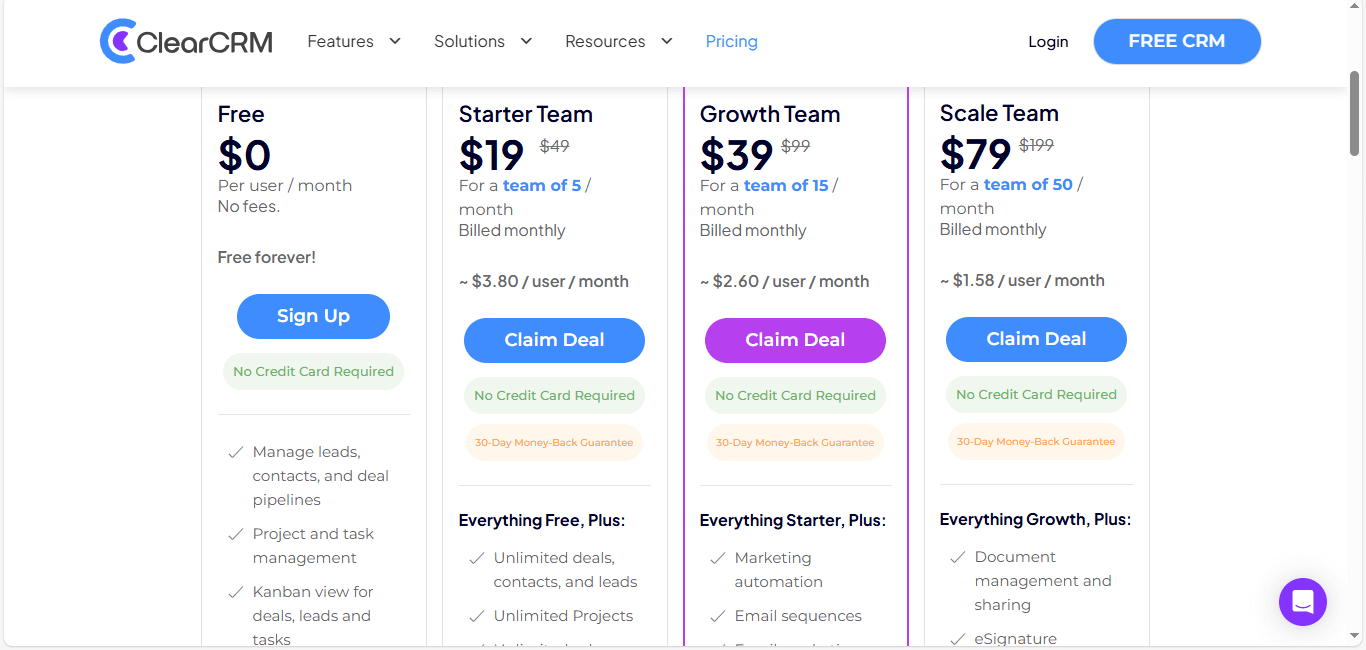Image resolution: width=1366 pixels, height=650 pixels.
Task: Click the ClearCRM logo icon
Action: click(118, 41)
